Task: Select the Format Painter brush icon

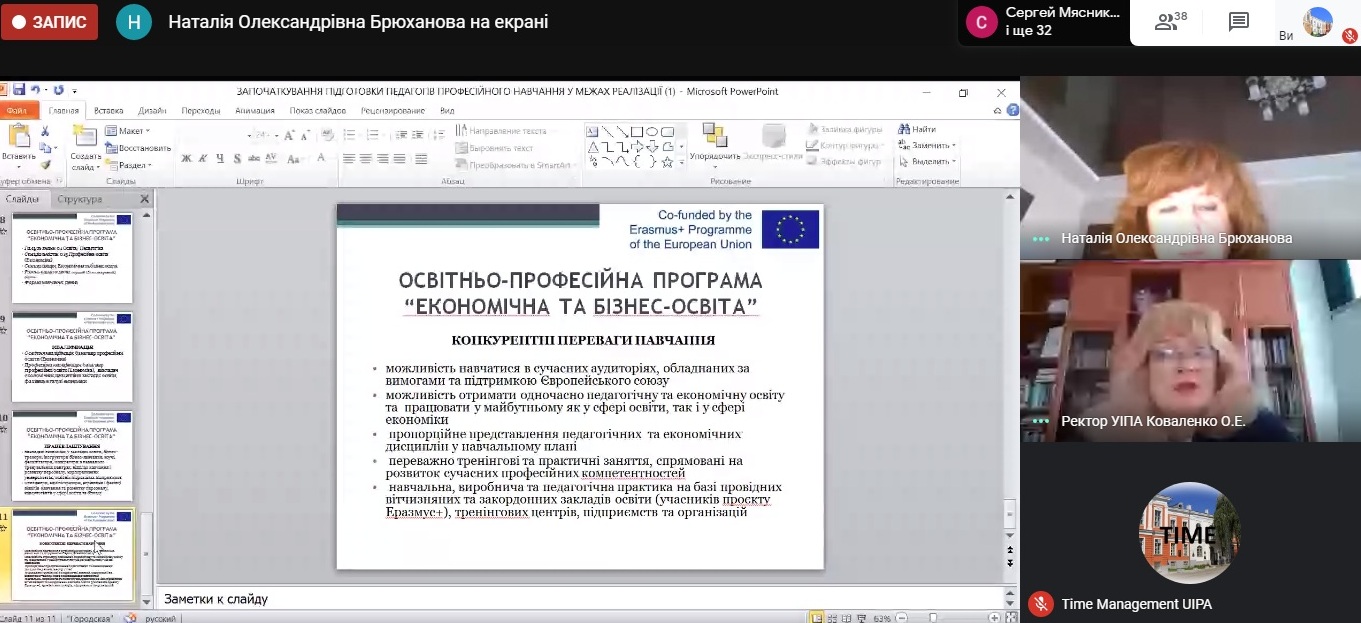Action: pos(45,164)
